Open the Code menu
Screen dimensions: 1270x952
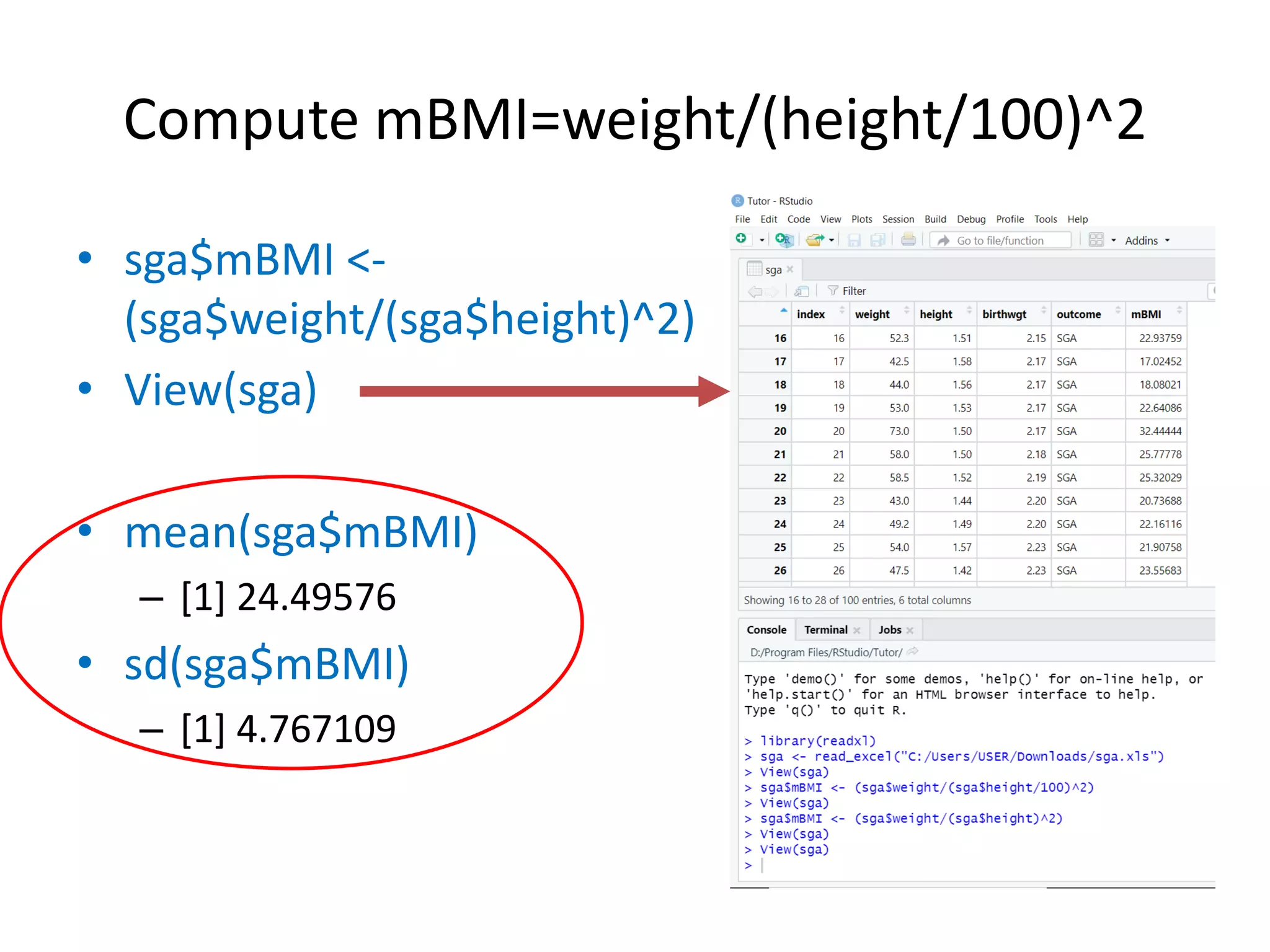click(799, 219)
